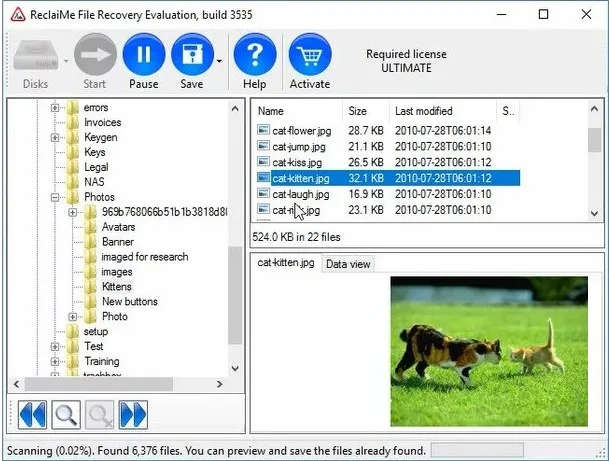
Task: Expand the Training folder node
Action: 55,361
